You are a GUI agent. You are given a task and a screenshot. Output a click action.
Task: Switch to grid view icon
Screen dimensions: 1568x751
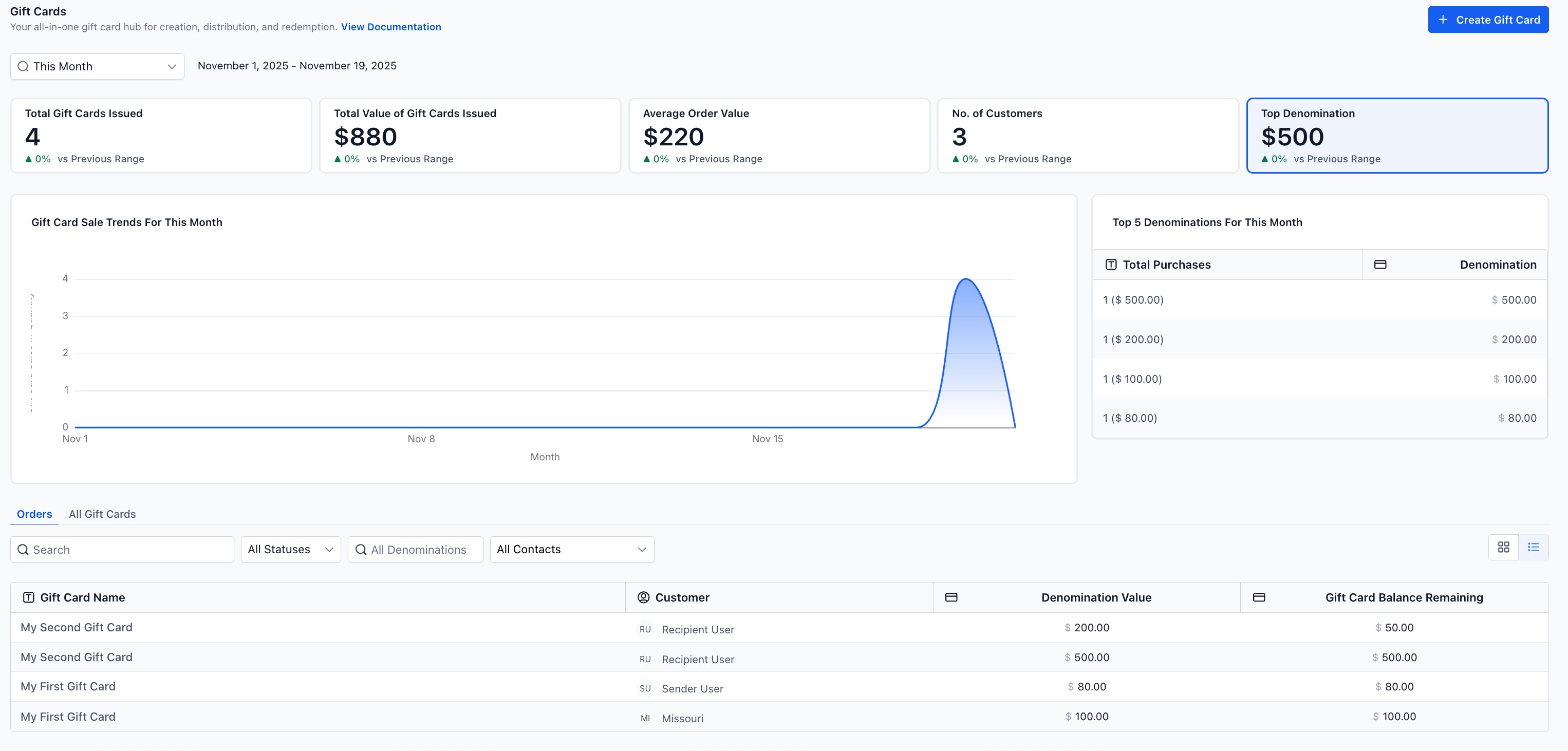coord(1503,547)
